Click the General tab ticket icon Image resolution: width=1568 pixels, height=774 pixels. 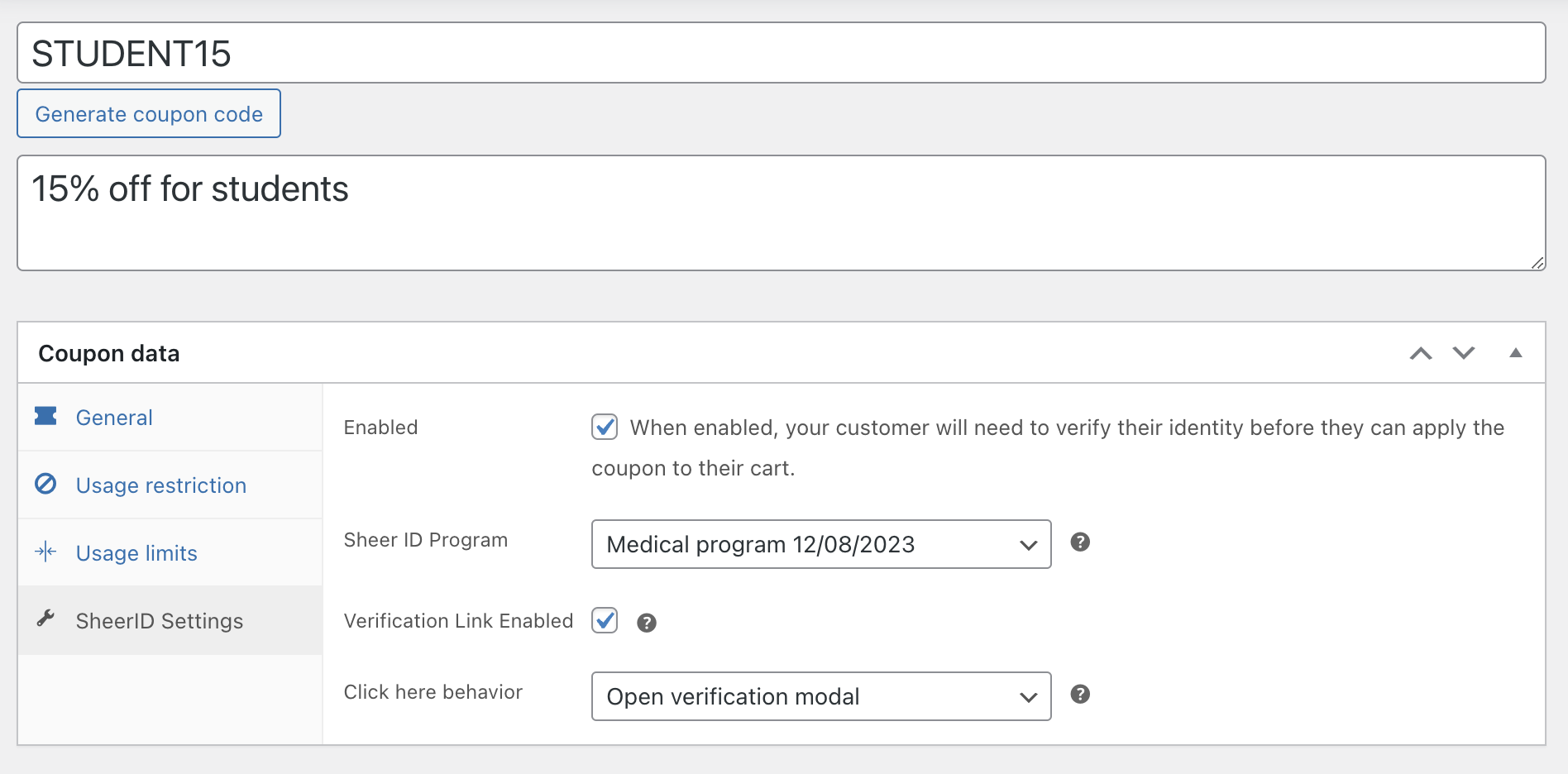pyautogui.click(x=45, y=416)
